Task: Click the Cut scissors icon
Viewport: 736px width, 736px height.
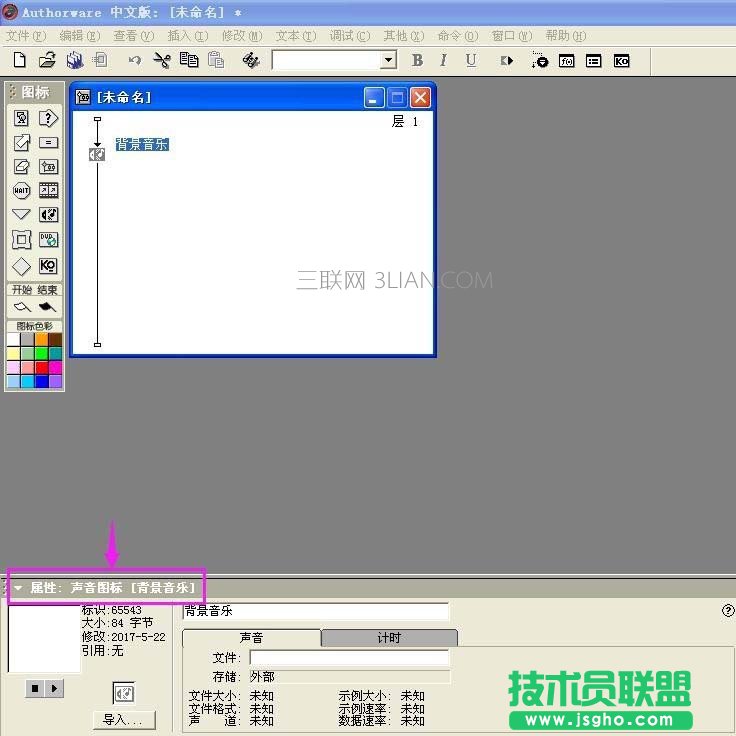Action: pyautogui.click(x=162, y=60)
